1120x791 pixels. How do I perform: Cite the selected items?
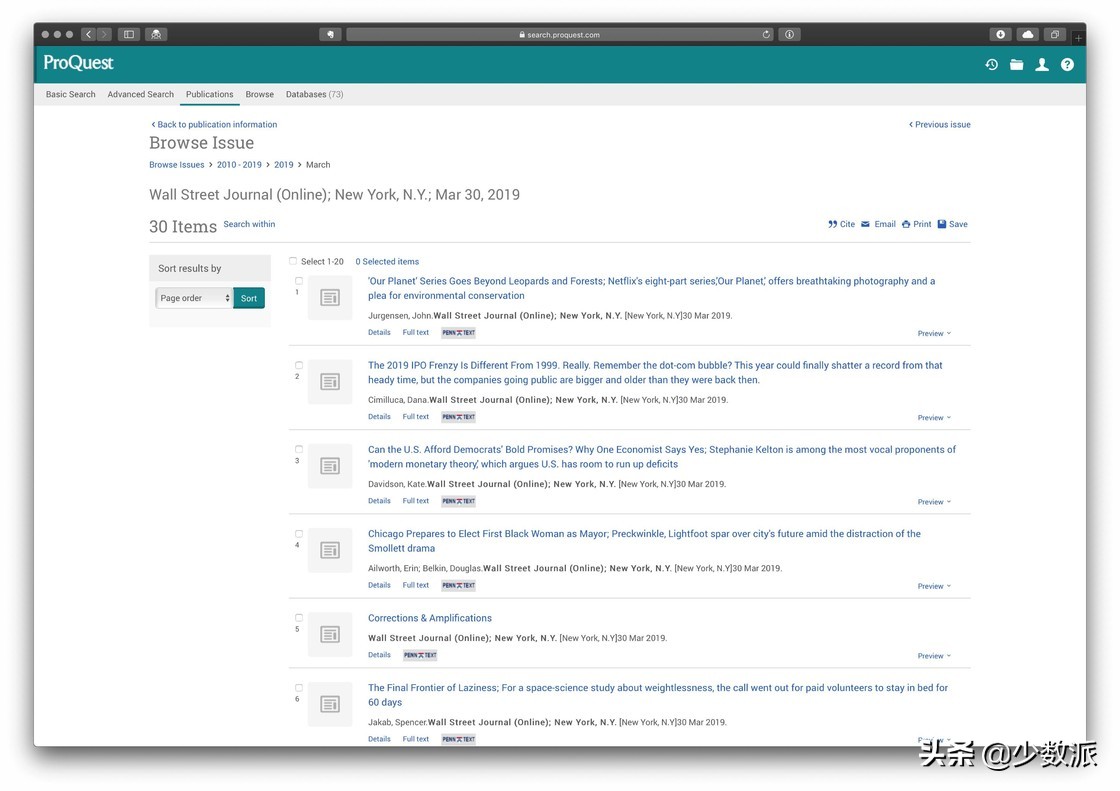(x=841, y=224)
